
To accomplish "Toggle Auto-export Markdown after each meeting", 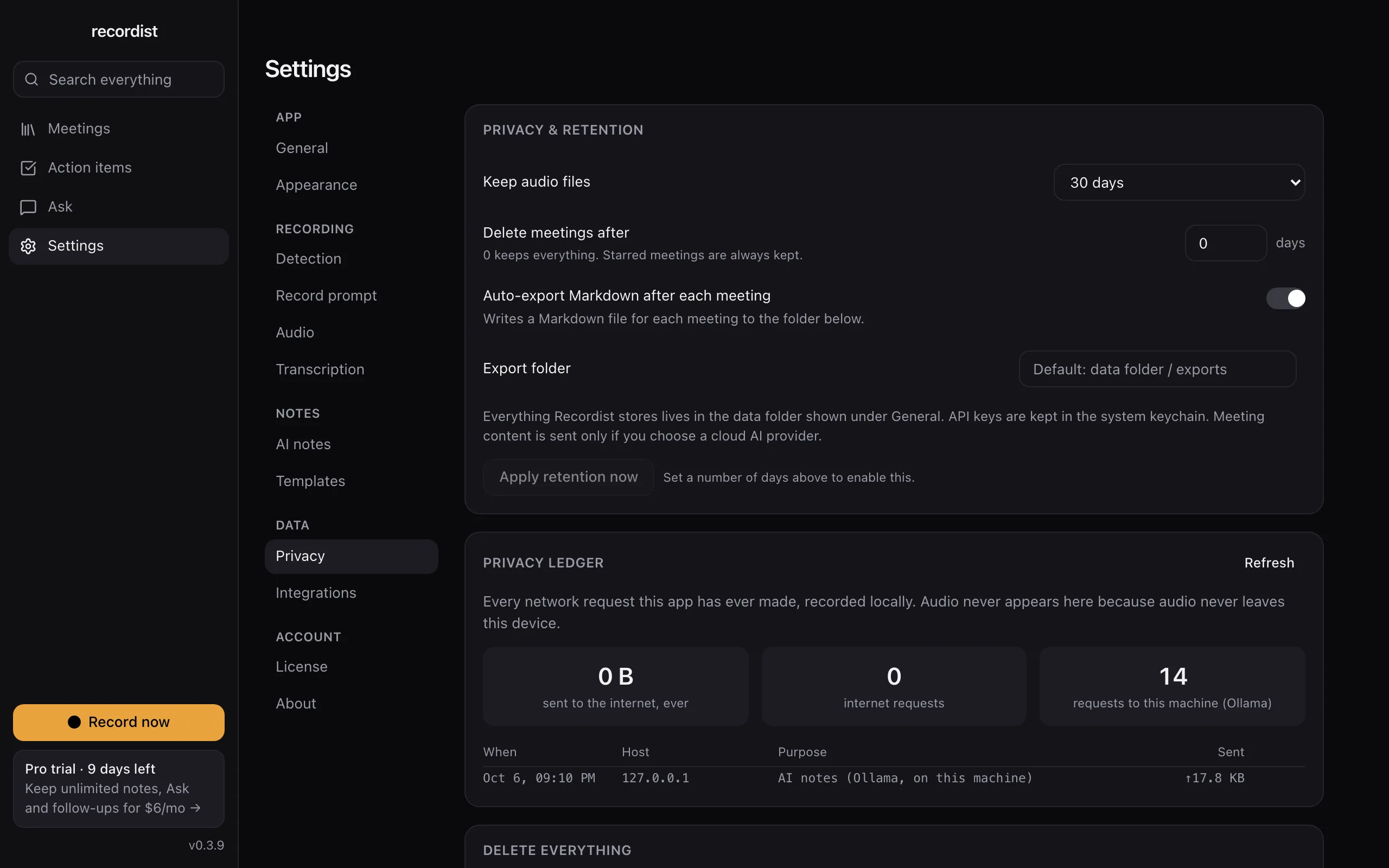I will [1286, 298].
